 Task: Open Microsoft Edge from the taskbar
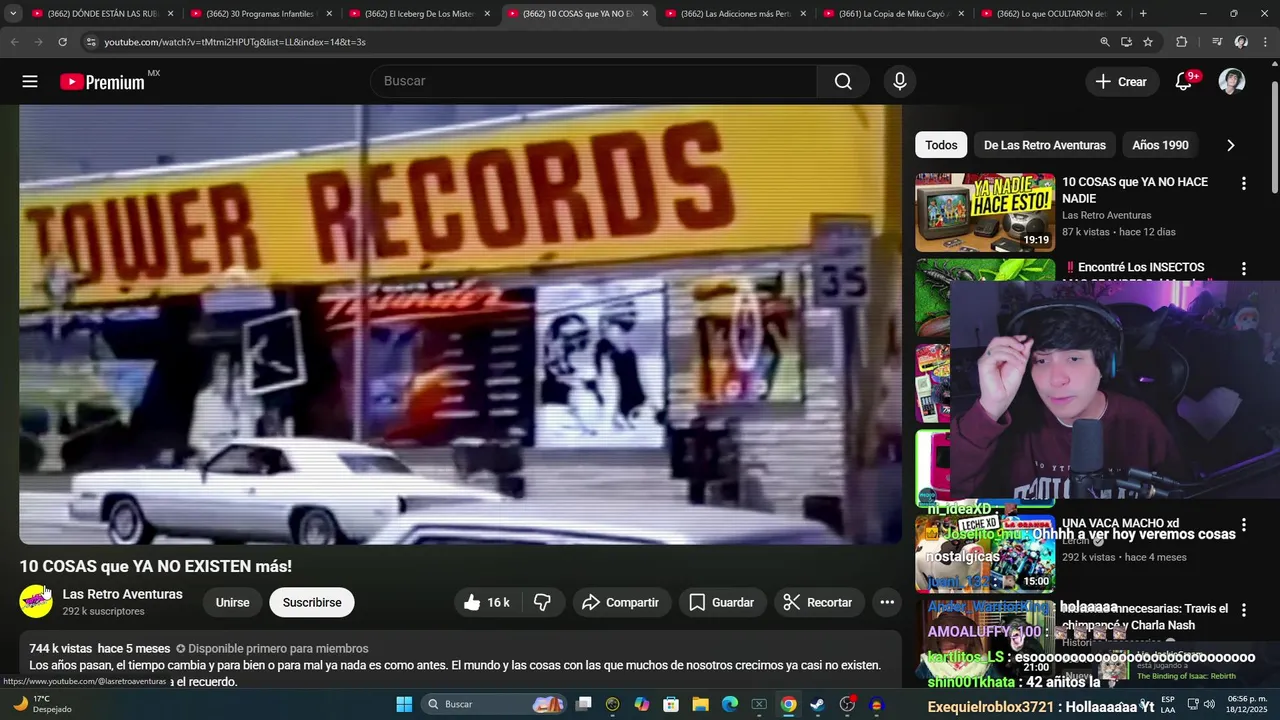[730, 704]
